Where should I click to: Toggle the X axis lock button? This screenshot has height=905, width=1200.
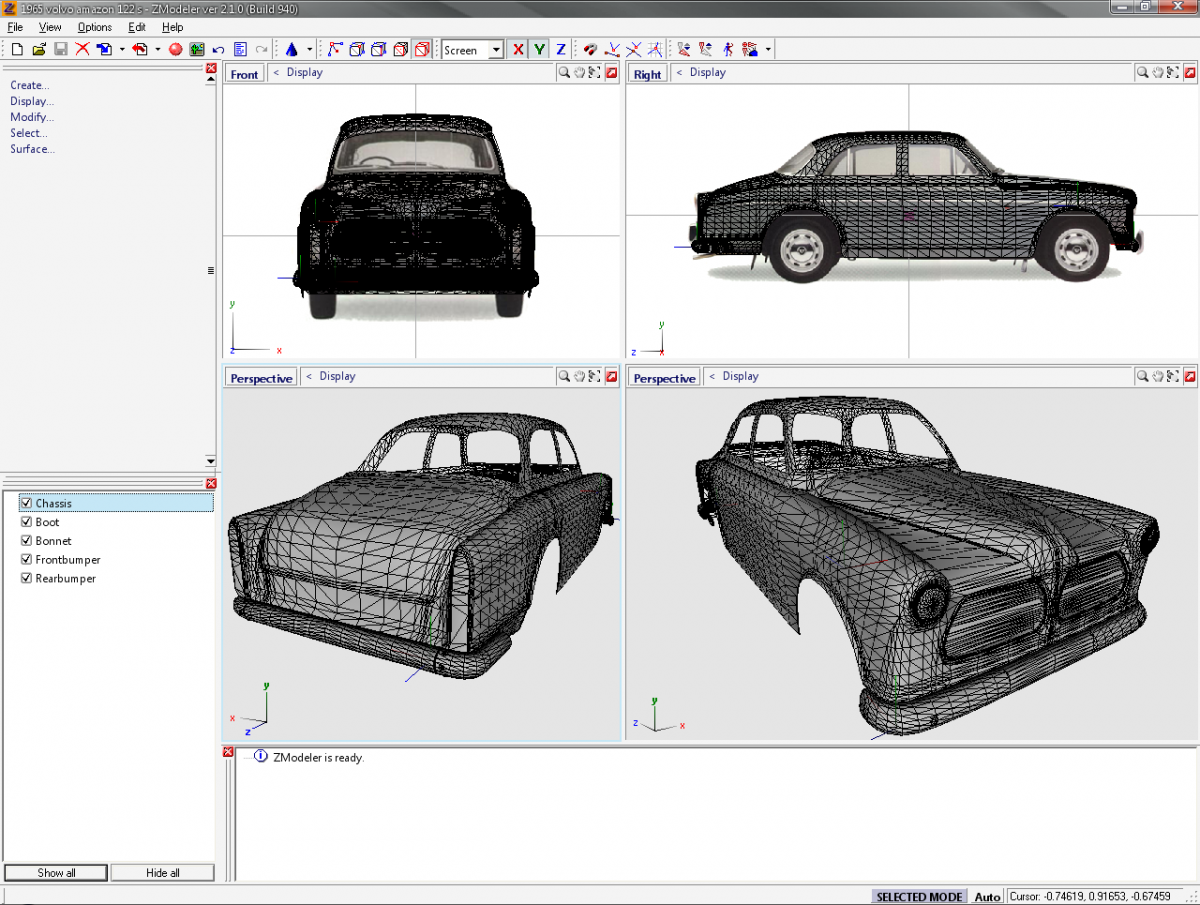pyautogui.click(x=518, y=49)
